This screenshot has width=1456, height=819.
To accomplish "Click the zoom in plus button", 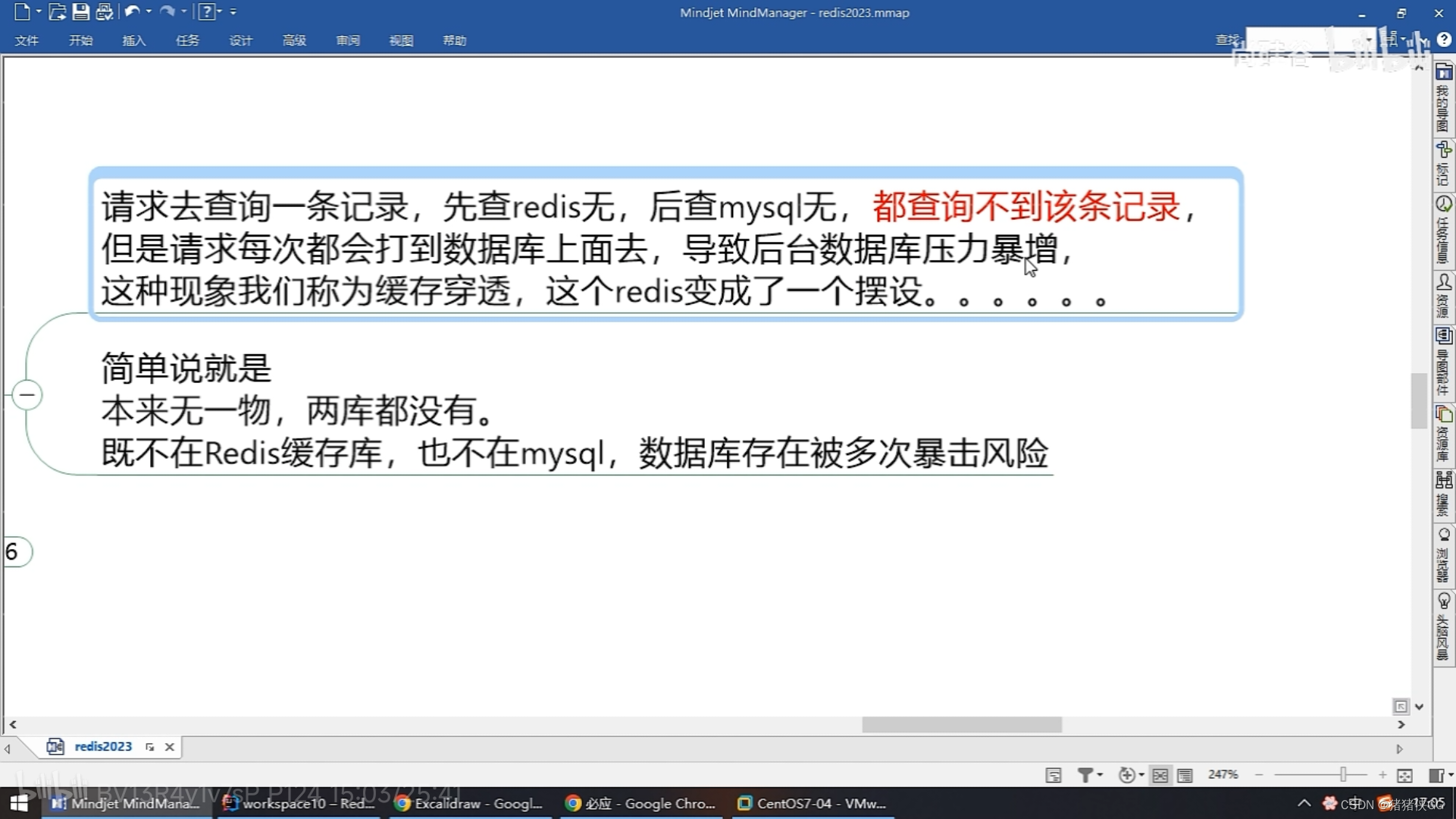I will coord(1382,775).
